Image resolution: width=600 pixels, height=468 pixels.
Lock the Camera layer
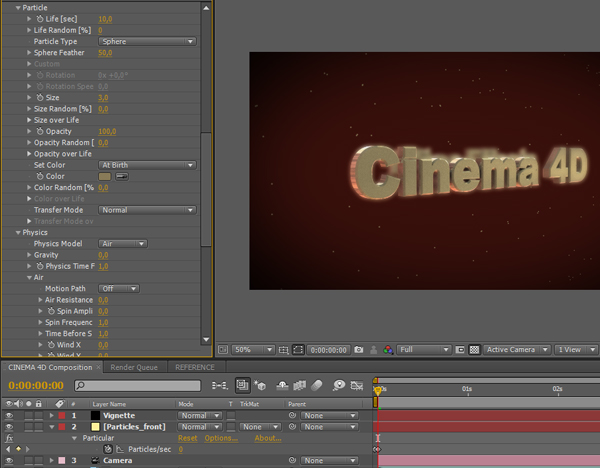pyautogui.click(x=38, y=461)
